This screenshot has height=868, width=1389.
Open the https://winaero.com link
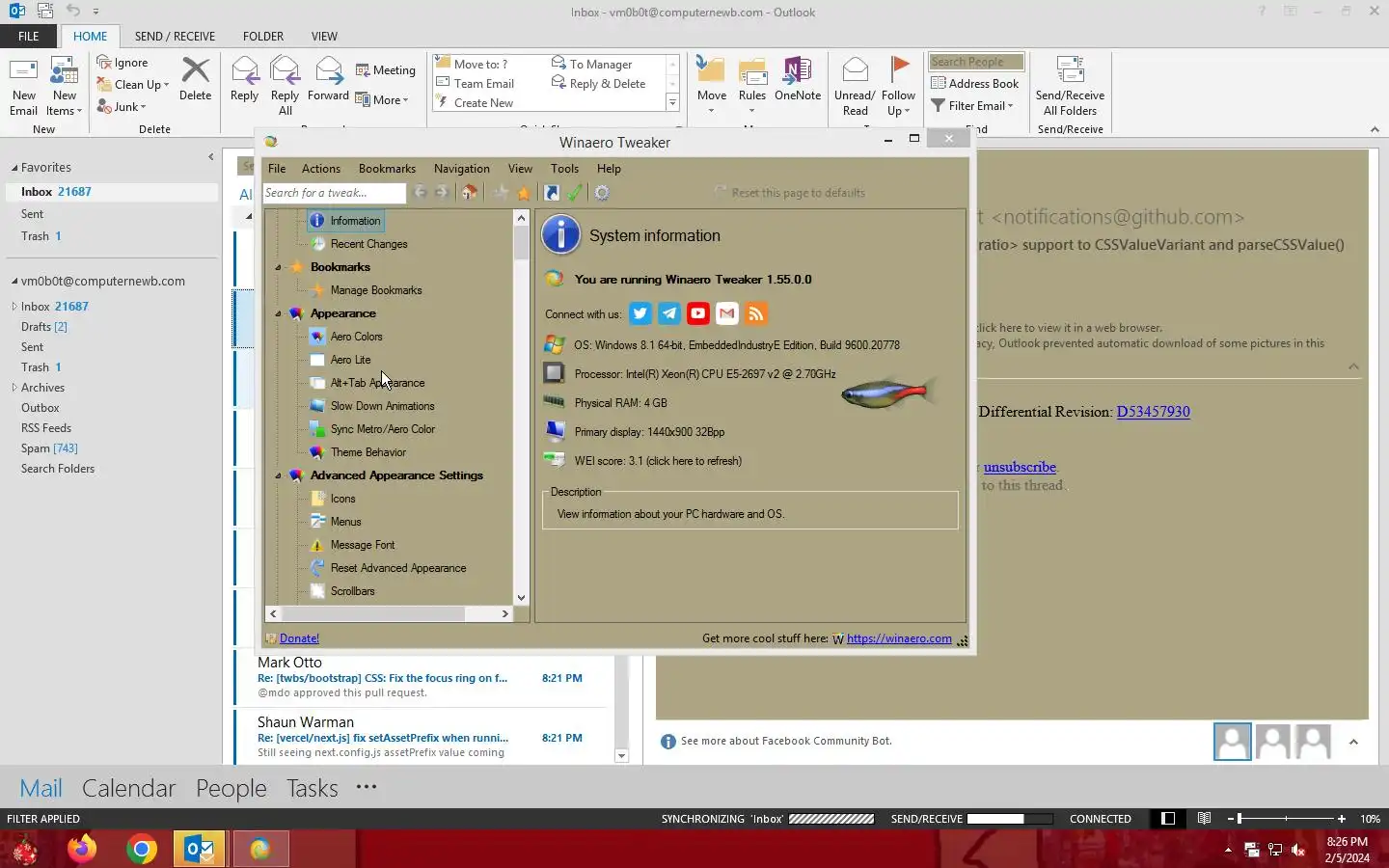pyautogui.click(x=899, y=638)
